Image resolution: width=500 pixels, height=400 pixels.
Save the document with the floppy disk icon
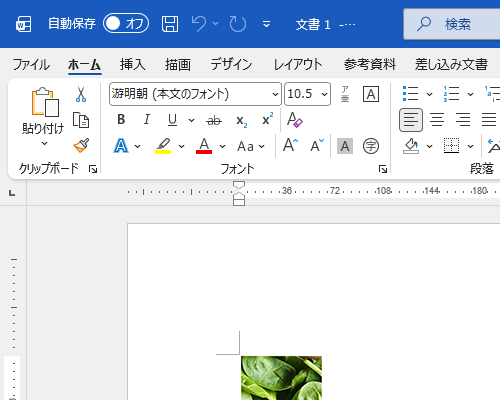point(170,24)
